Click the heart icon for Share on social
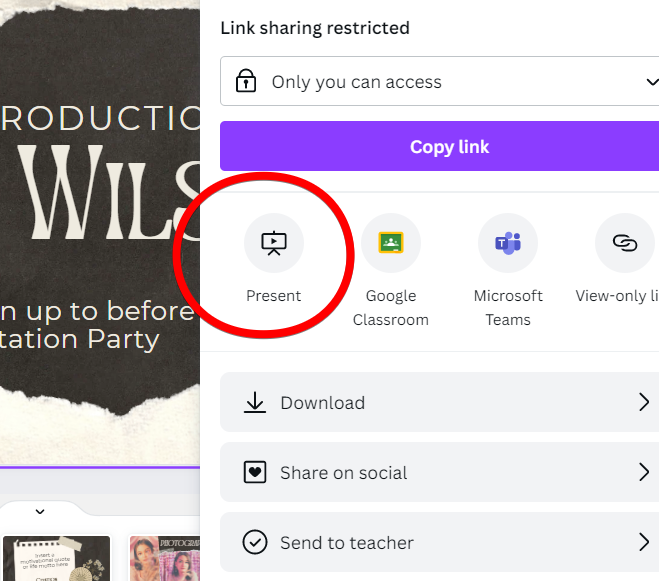This screenshot has width=659, height=581. point(255,473)
